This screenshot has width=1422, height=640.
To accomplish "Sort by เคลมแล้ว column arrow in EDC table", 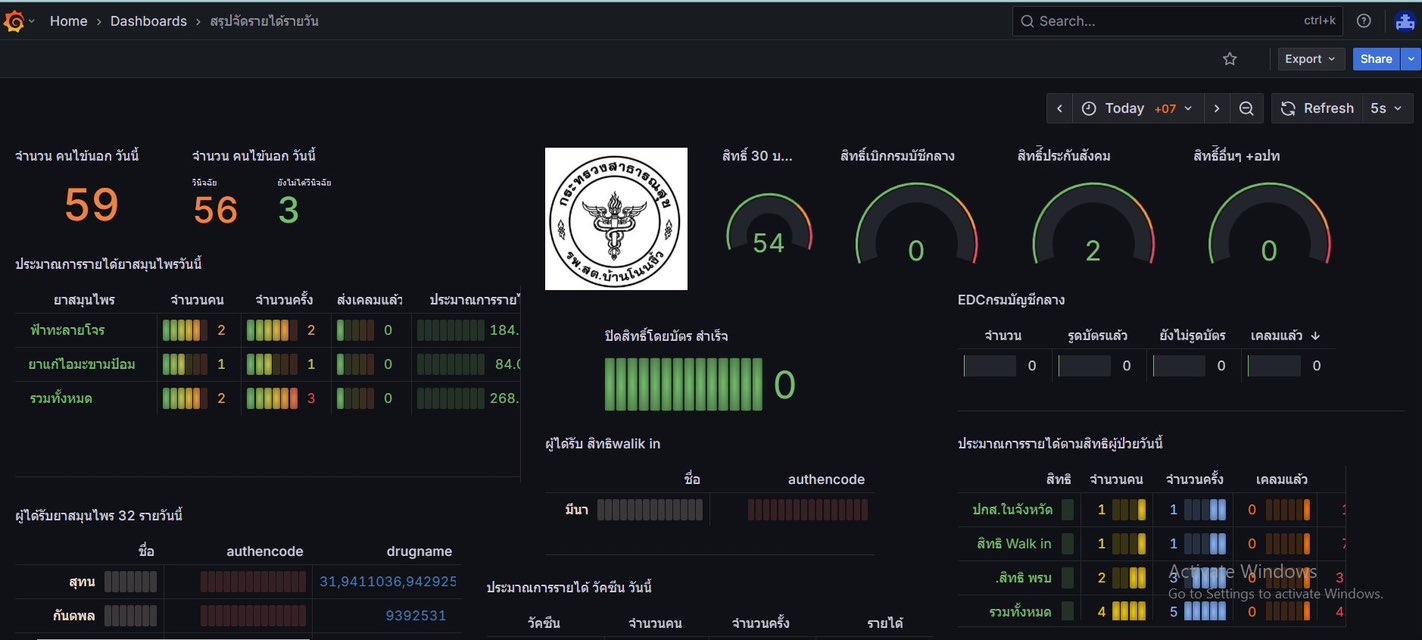I will pos(1315,336).
